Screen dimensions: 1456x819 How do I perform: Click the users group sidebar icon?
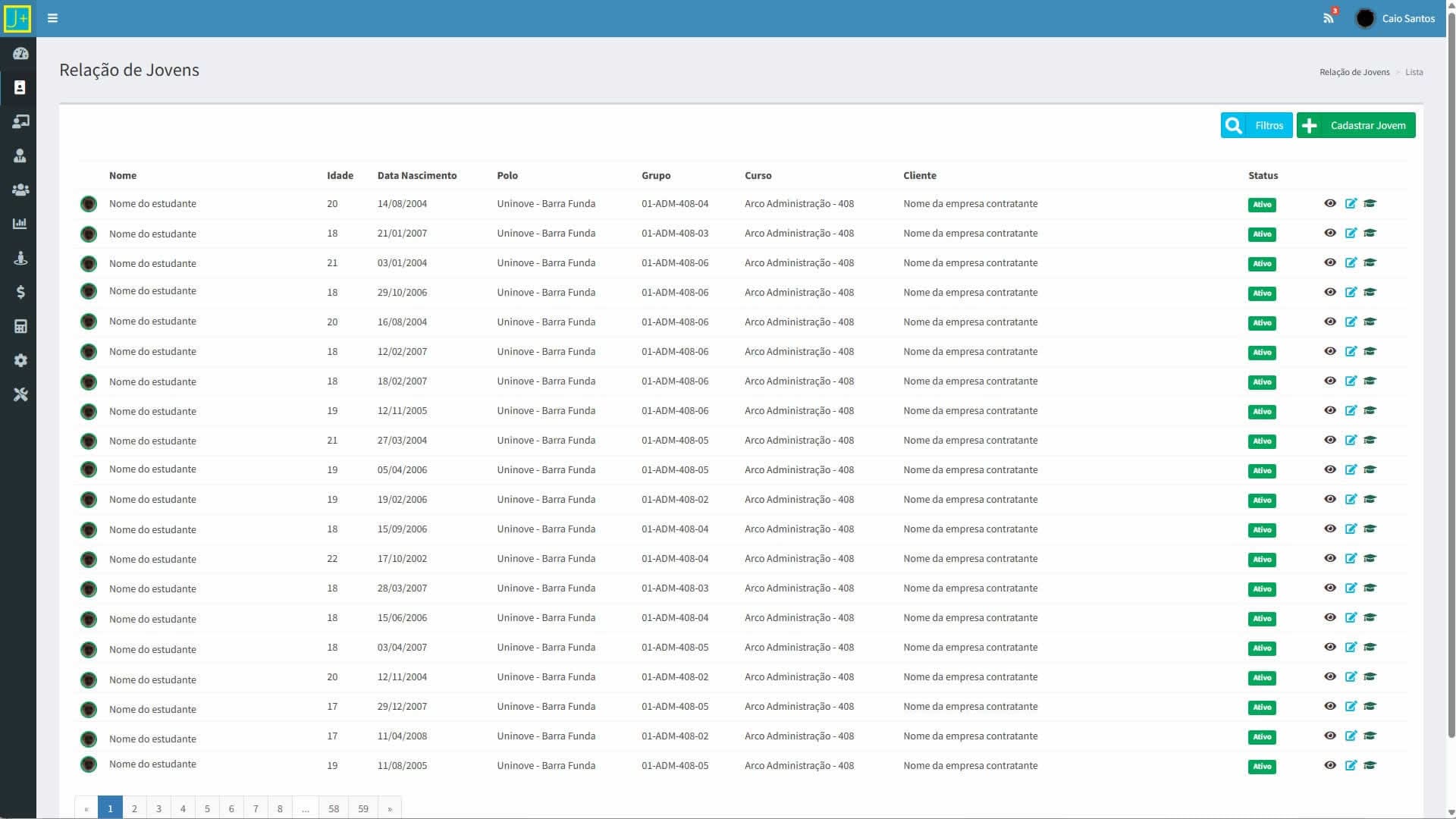click(x=20, y=190)
